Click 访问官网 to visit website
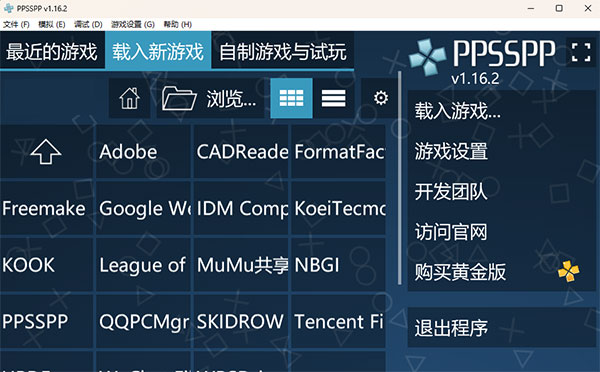 502,232
